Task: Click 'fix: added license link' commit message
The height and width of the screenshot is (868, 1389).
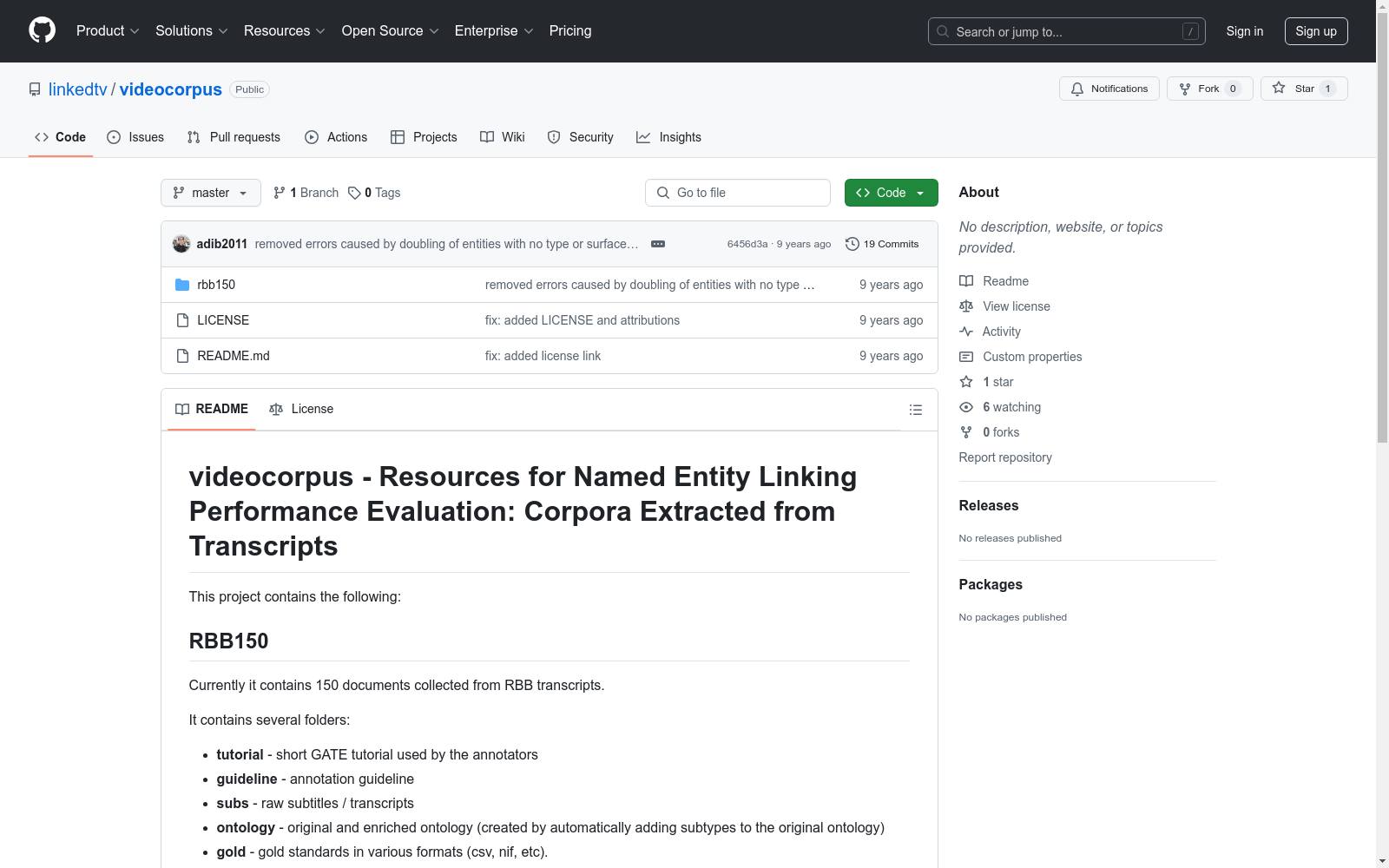Action: point(543,356)
